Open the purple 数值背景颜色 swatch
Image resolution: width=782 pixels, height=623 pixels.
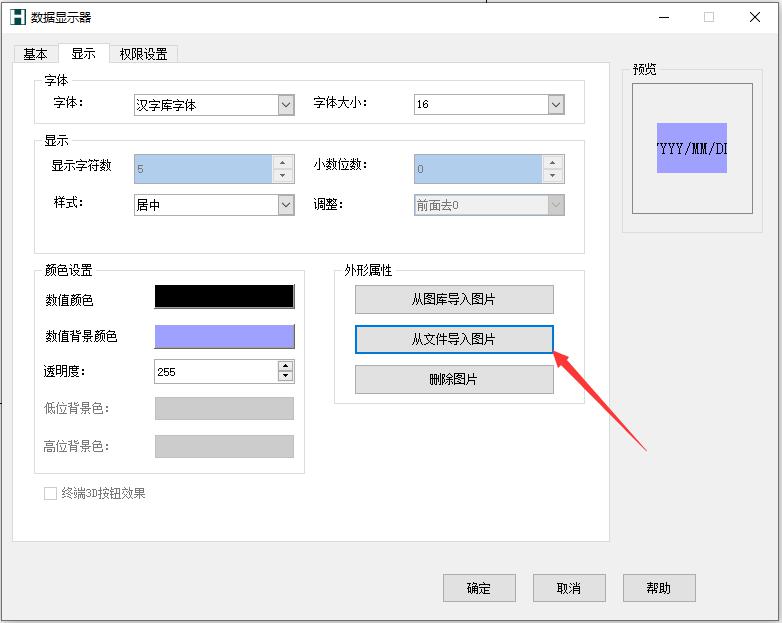click(224, 337)
